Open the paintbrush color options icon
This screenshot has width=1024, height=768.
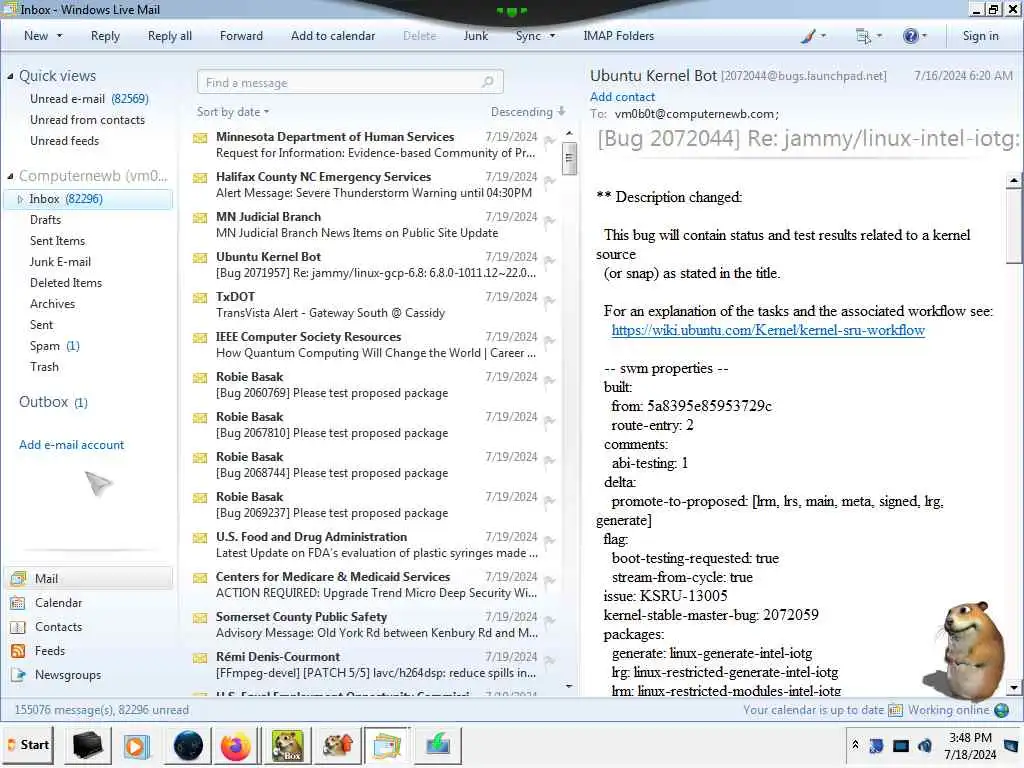pos(808,37)
